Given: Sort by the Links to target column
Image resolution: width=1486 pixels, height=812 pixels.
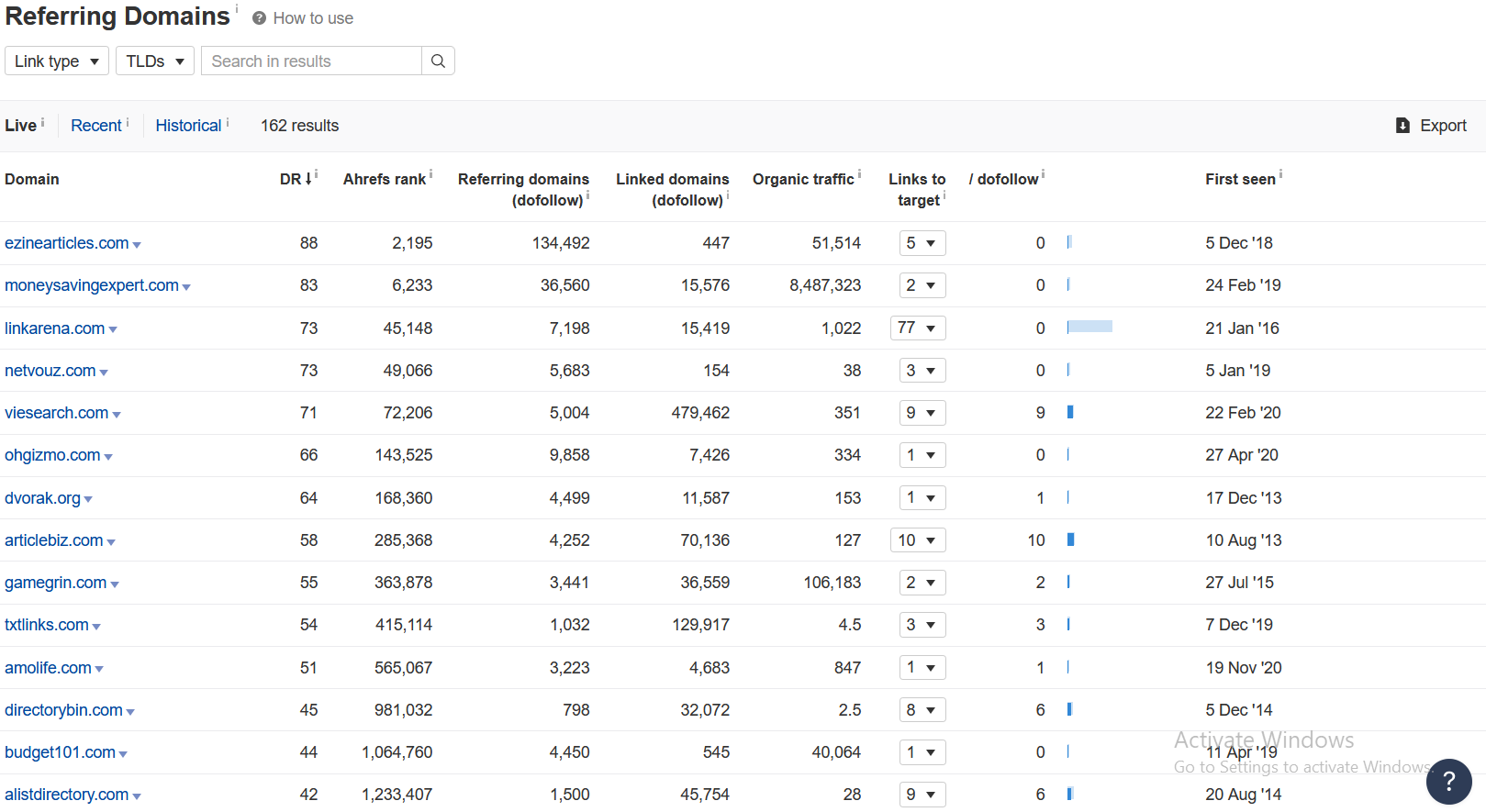Looking at the screenshot, I should 917,189.
